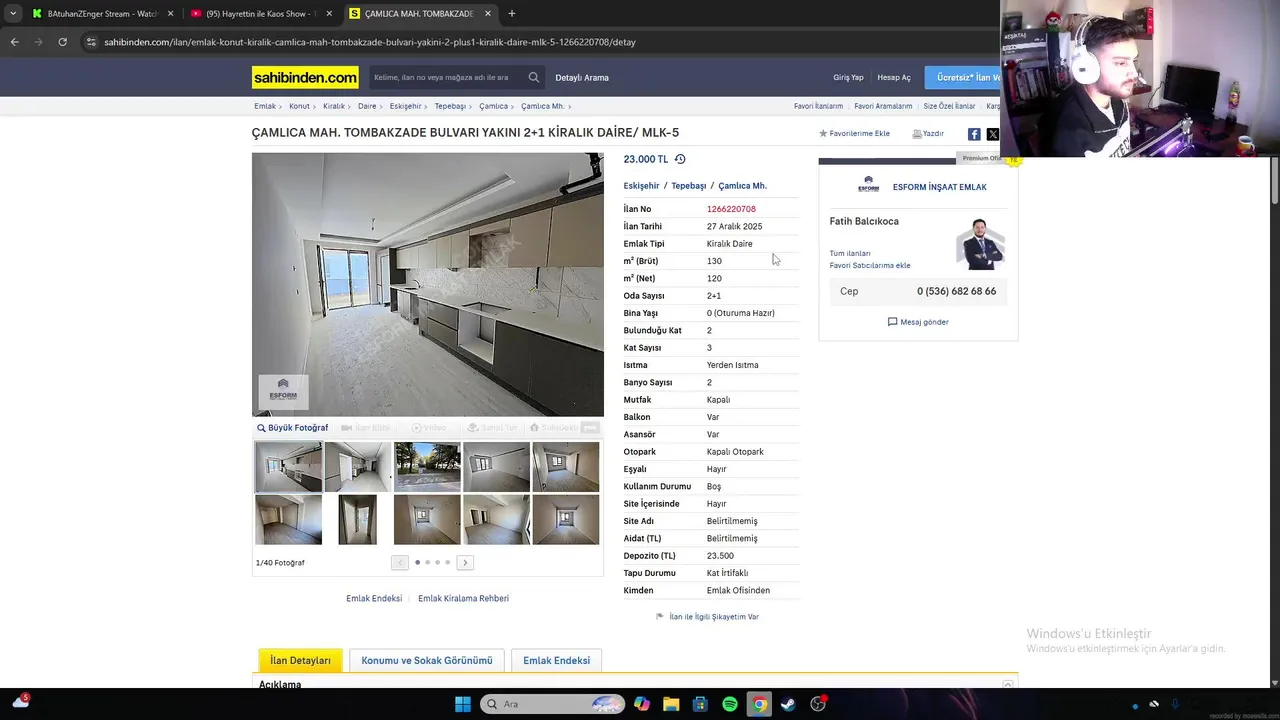Open Chrome tab search dropdown

click(13, 14)
